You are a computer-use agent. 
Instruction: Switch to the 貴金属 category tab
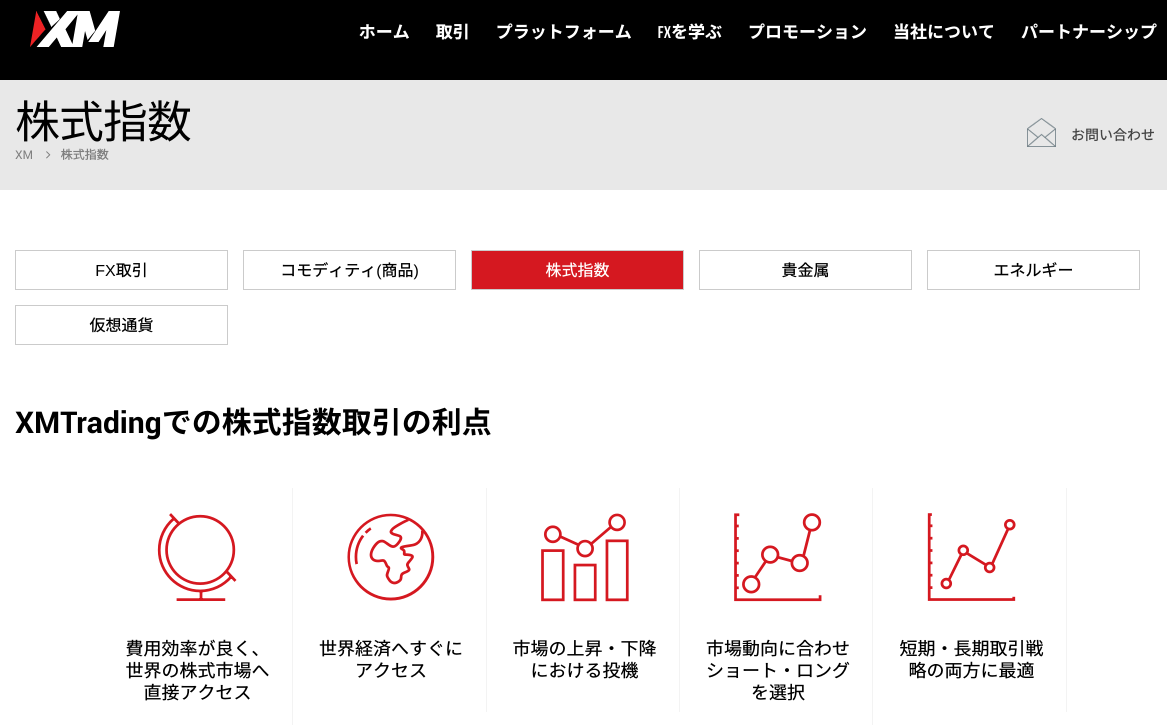click(805, 270)
